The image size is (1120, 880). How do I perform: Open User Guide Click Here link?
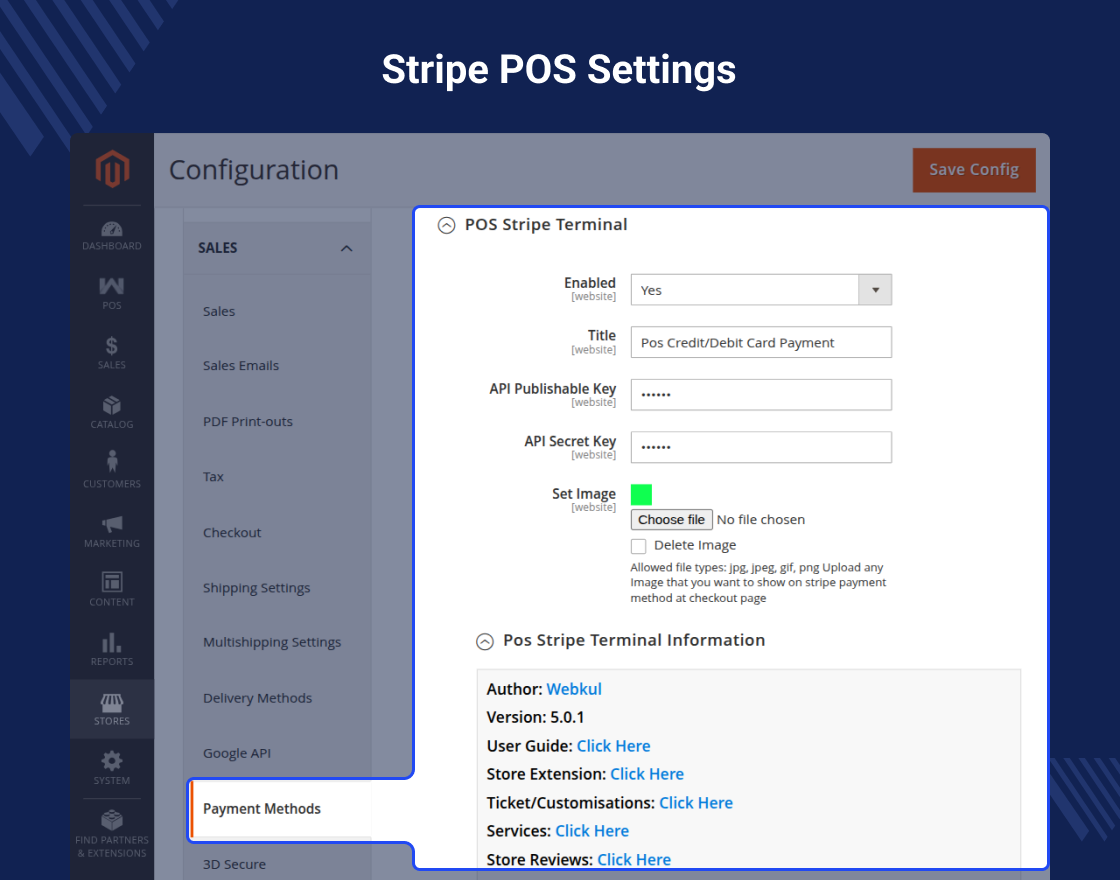[x=613, y=746]
